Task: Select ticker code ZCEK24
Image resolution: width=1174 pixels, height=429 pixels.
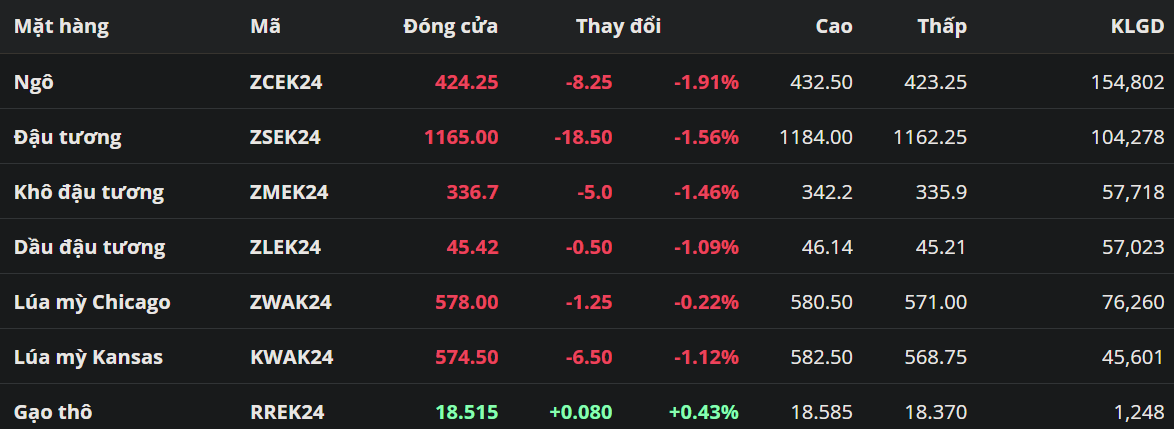Action: click(286, 82)
